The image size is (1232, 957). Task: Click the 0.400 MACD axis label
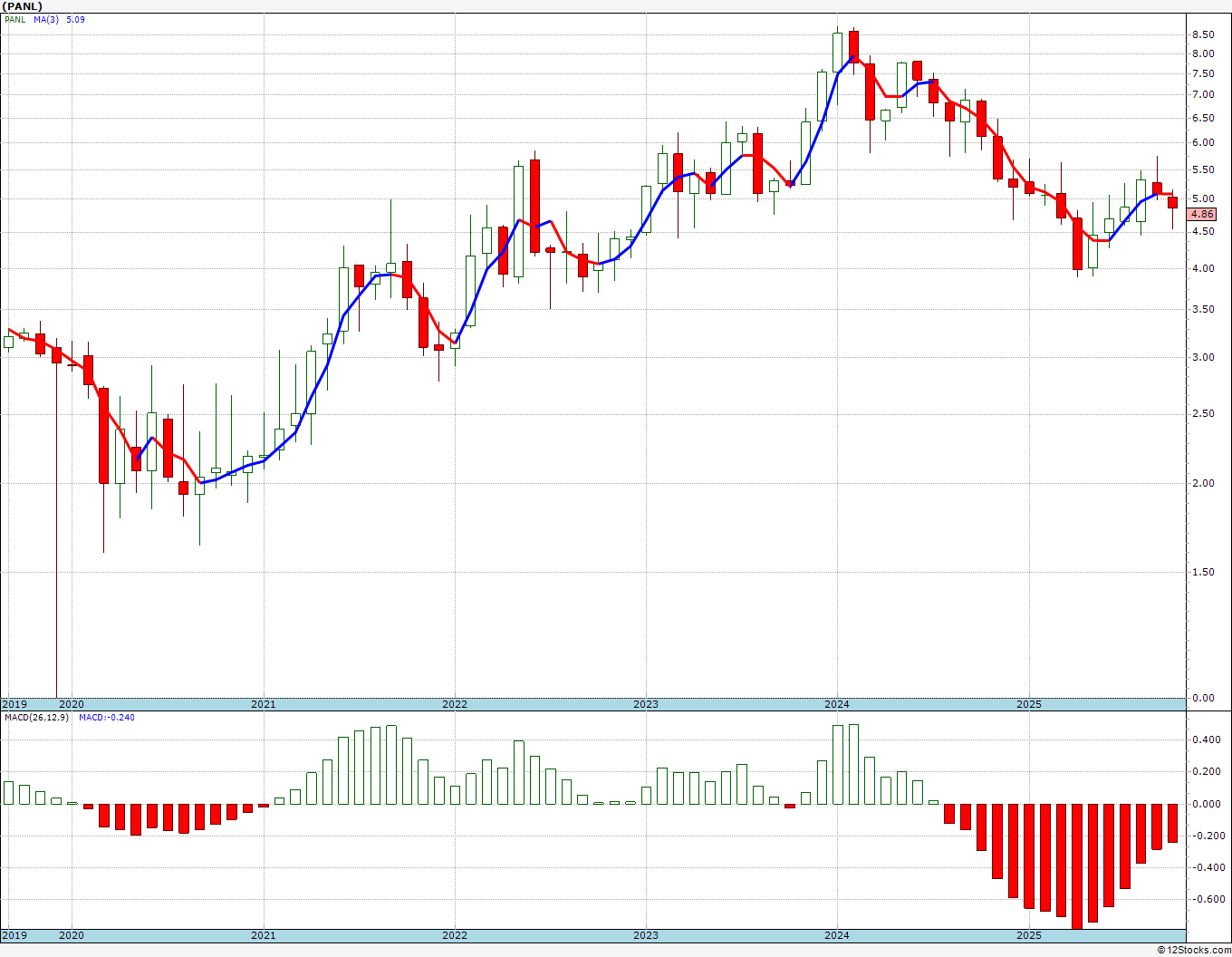1206,739
